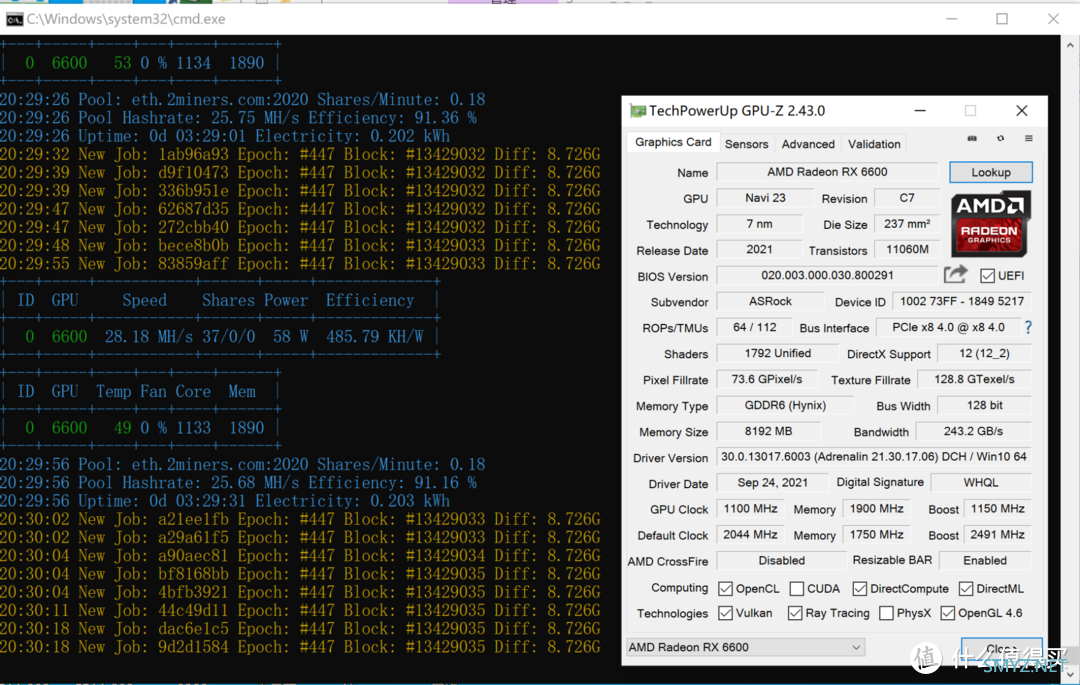Click the Uptime 0d 03:29:01 line
1080x685 pixels.
point(225,136)
